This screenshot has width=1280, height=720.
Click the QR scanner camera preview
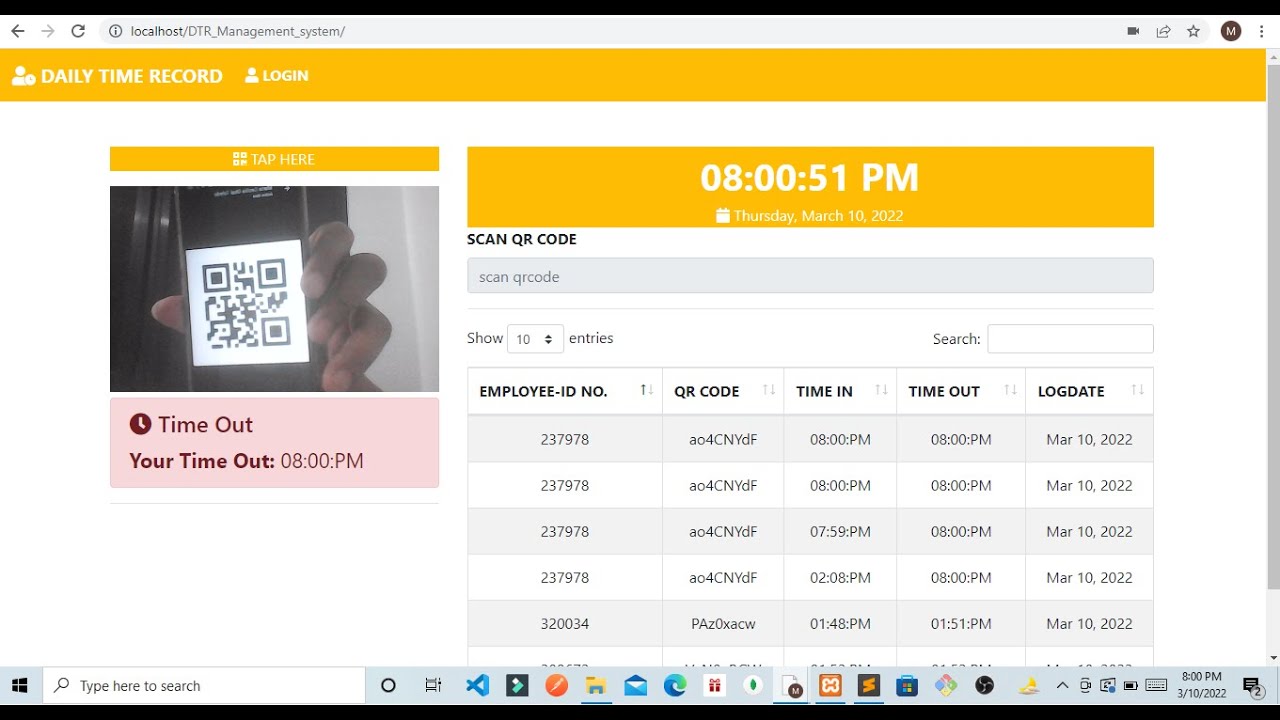tap(274, 289)
